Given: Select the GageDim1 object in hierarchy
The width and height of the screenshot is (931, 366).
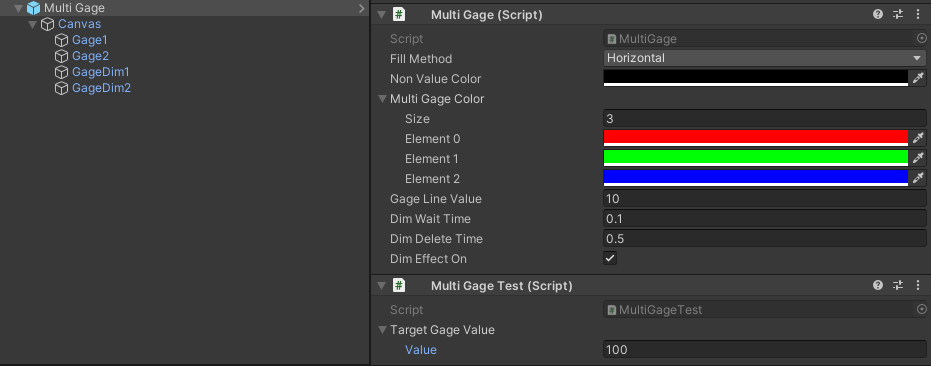Looking at the screenshot, I should tap(101, 72).
